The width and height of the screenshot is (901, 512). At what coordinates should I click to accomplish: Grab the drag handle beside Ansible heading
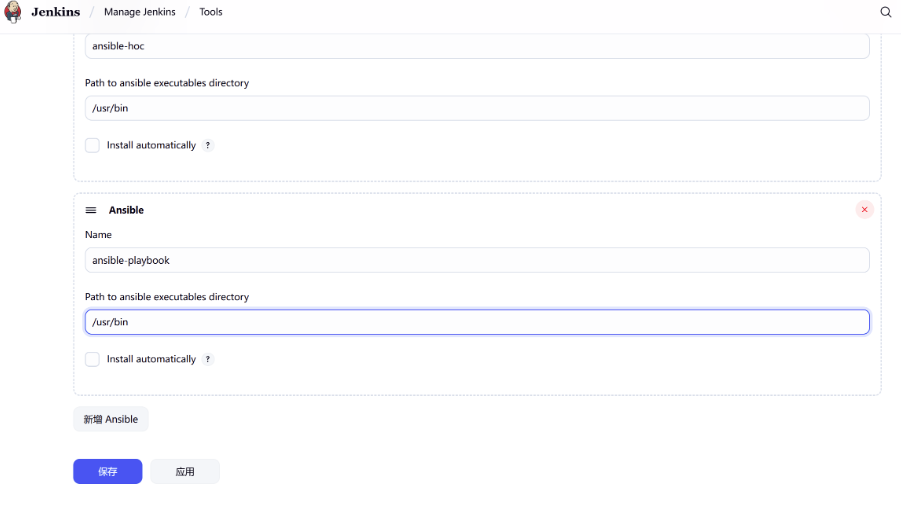[x=91, y=210]
